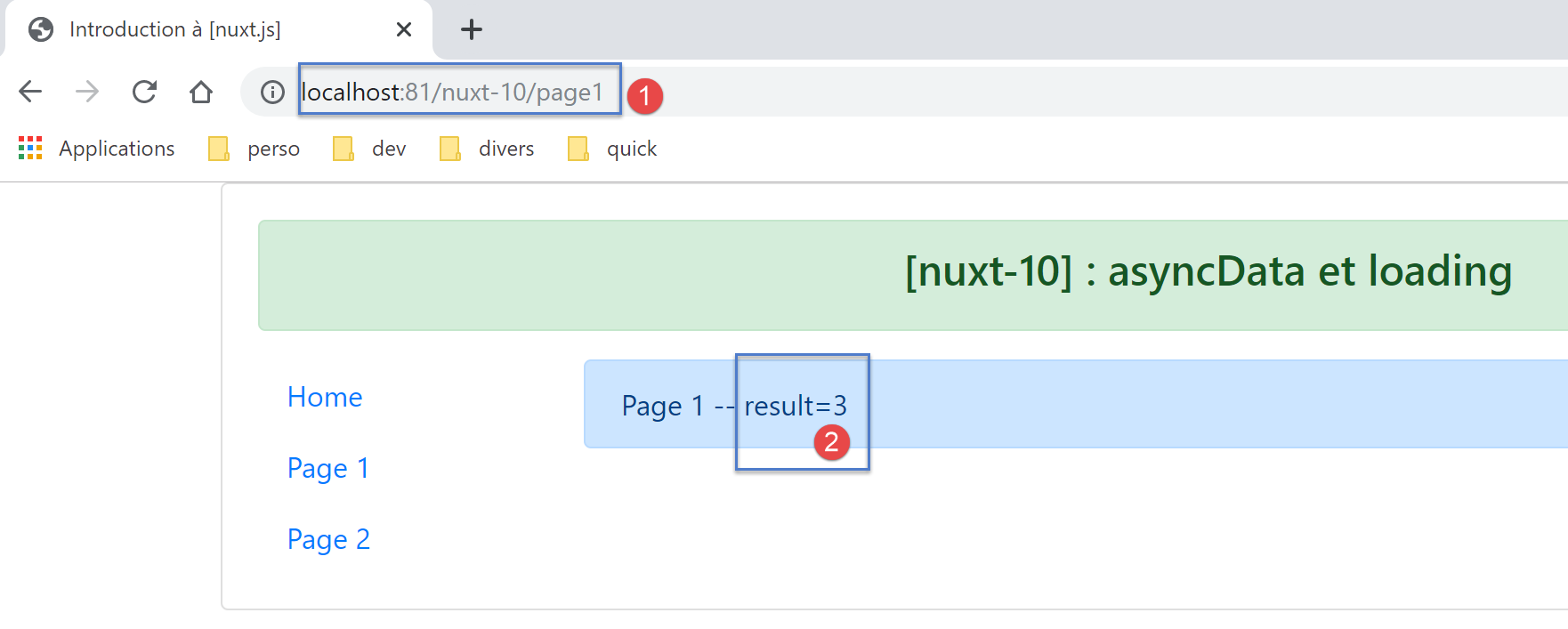Expand the dev bookmarks folder
Viewport: 1568px width, 629px height.
coord(370,149)
